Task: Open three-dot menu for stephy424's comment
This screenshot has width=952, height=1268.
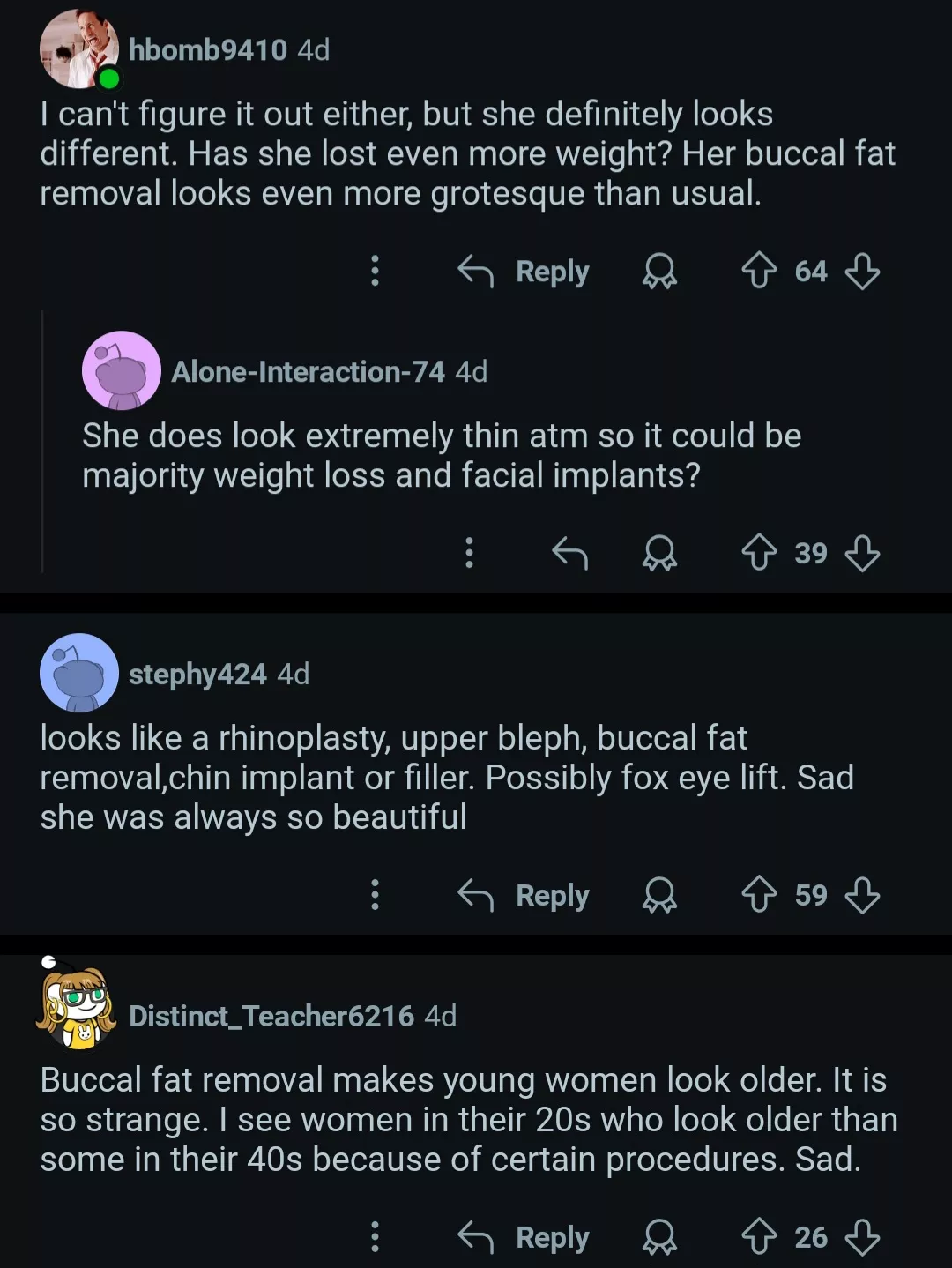Action: [375, 895]
